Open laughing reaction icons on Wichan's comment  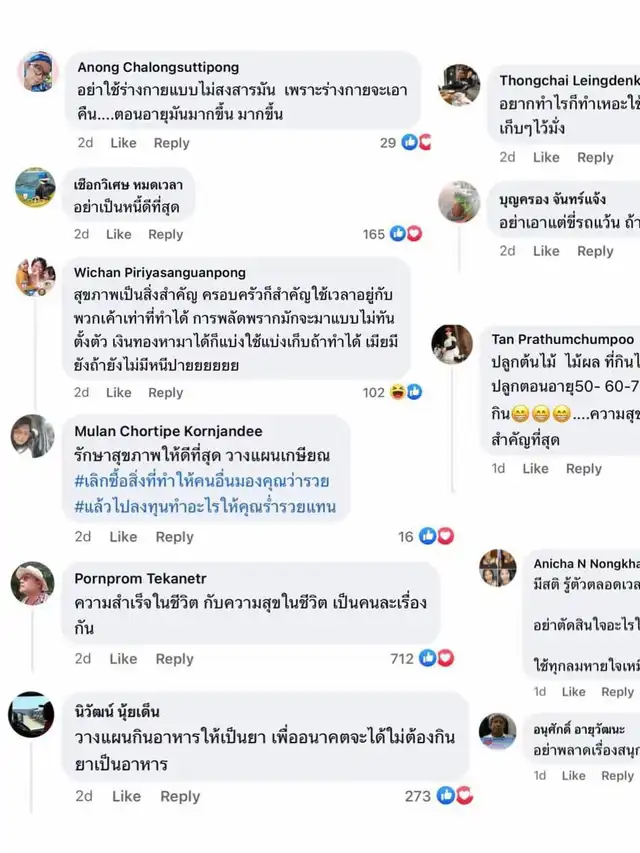tap(406, 392)
